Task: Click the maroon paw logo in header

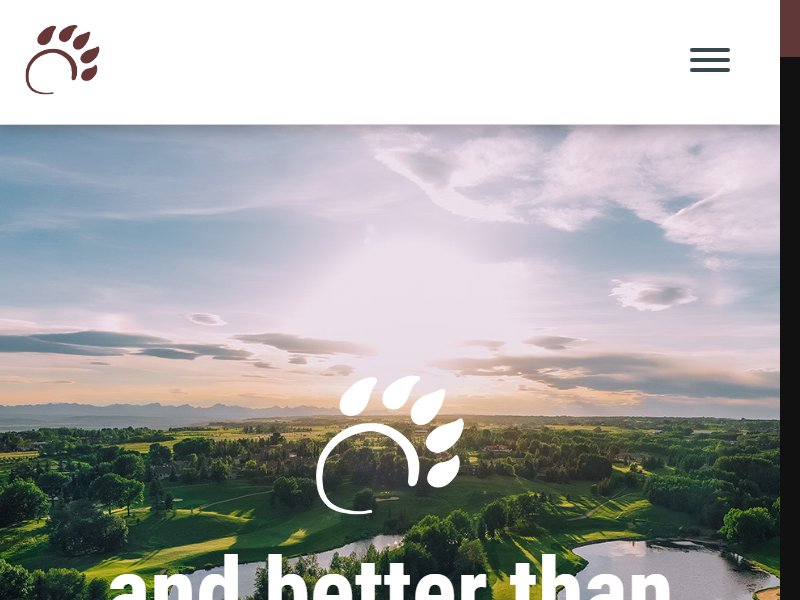Action: [x=62, y=59]
